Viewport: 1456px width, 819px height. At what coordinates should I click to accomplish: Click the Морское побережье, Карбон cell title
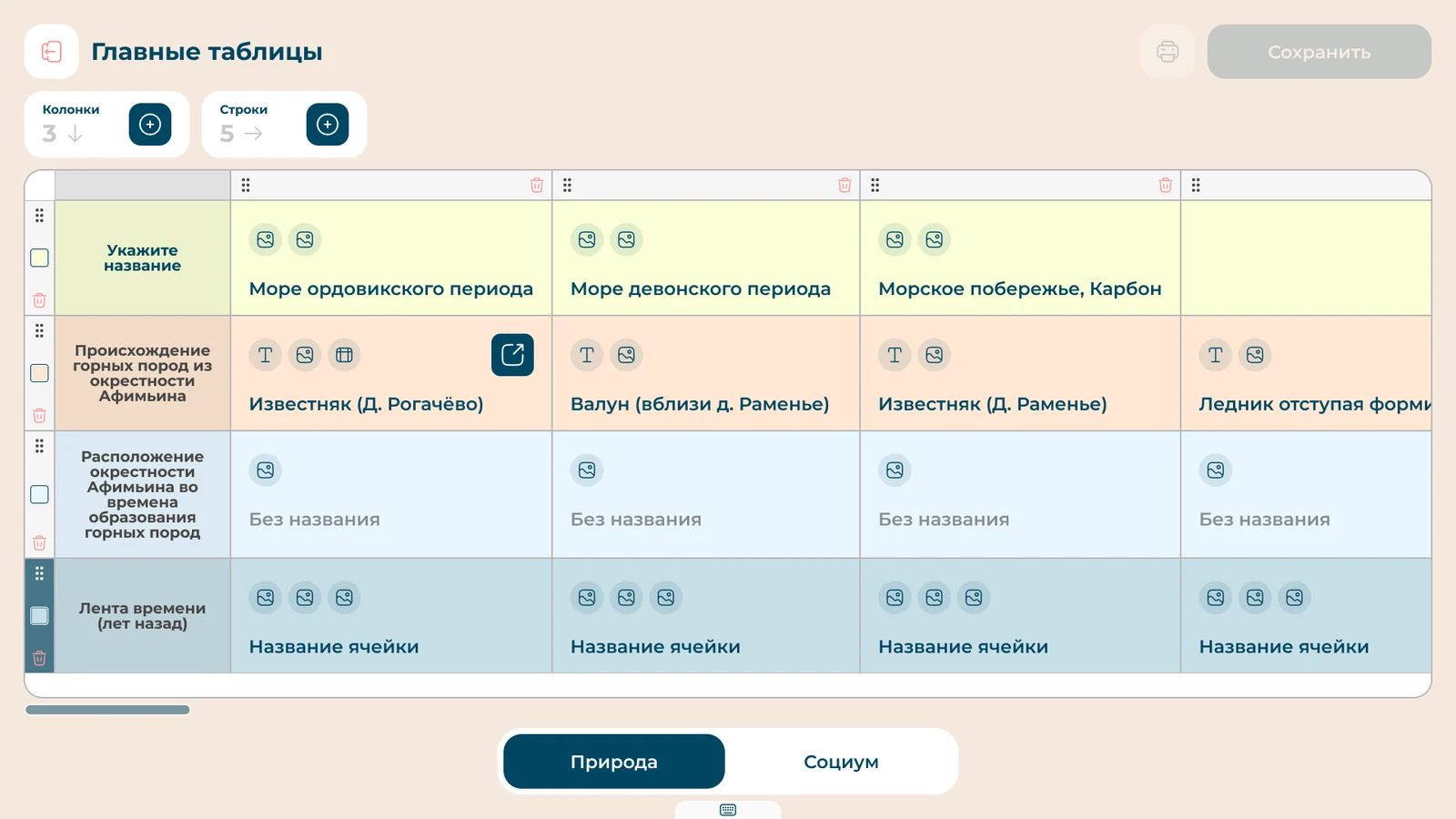[x=1020, y=288]
